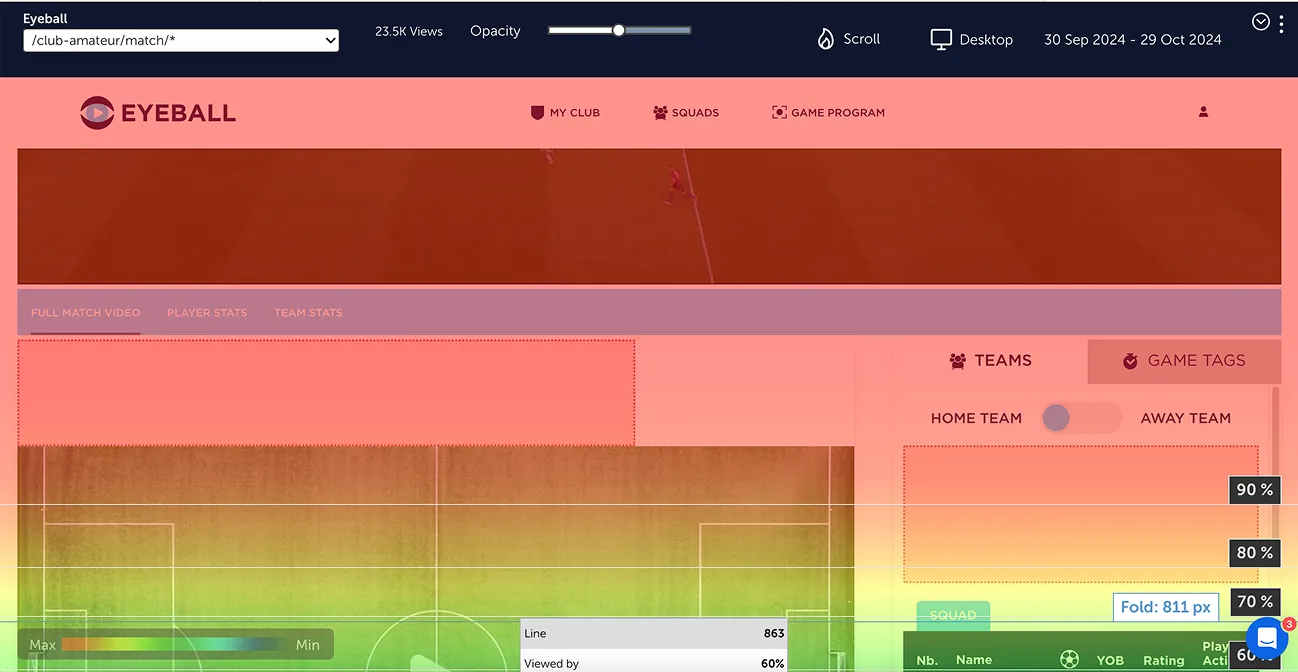
Task: Adjust the Opacity slider handle
Action: (x=619, y=30)
